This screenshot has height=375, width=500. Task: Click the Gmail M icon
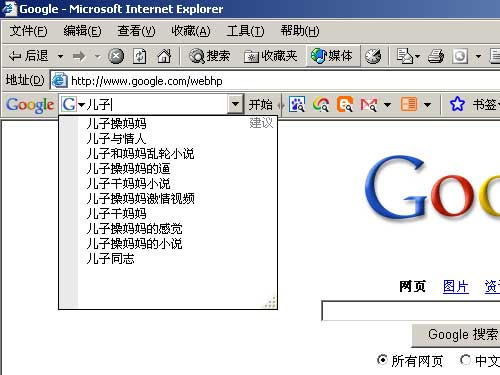point(369,105)
